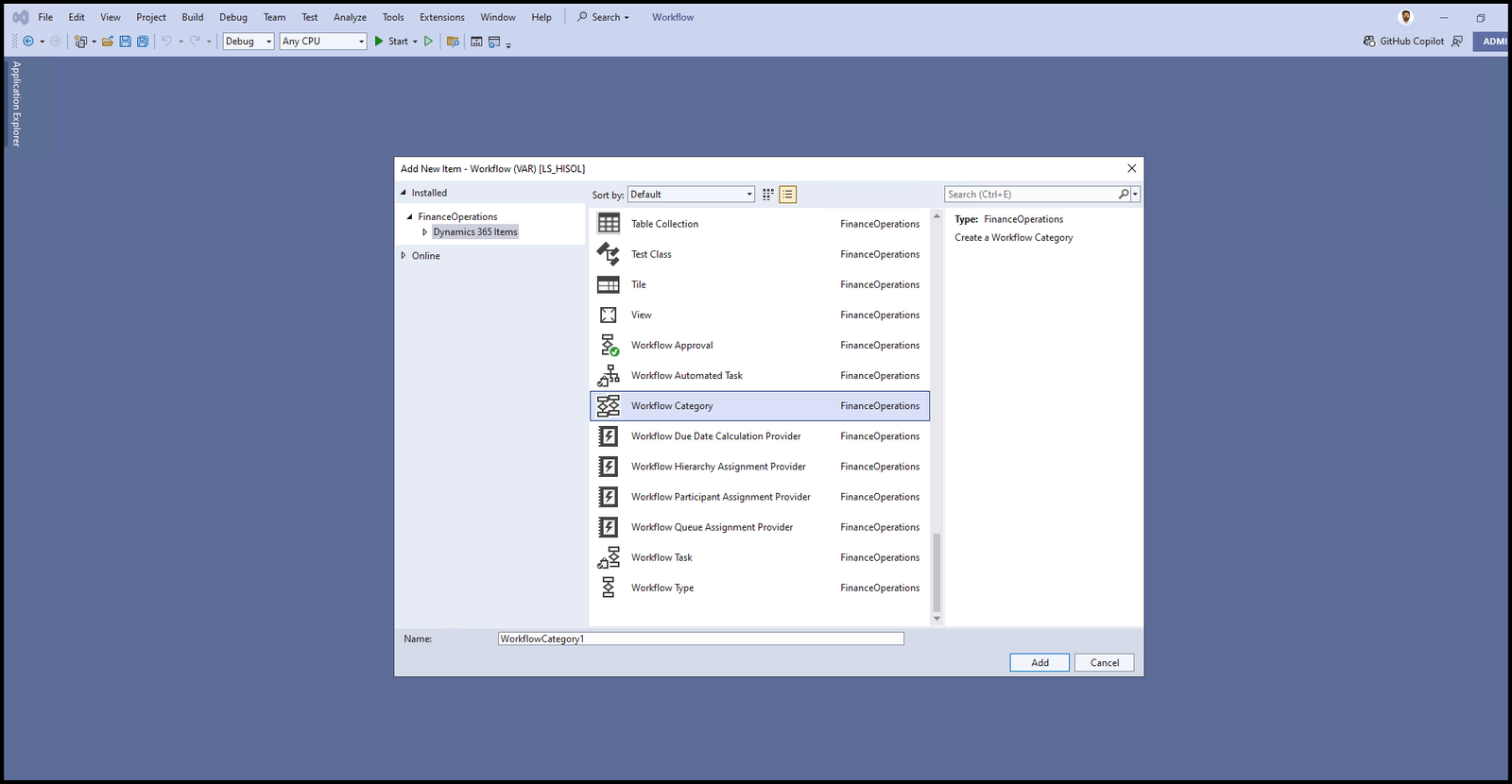Viewport: 1512px width, 784px height.
Task: Open the search box options dropdown arrow
Action: tap(1135, 194)
